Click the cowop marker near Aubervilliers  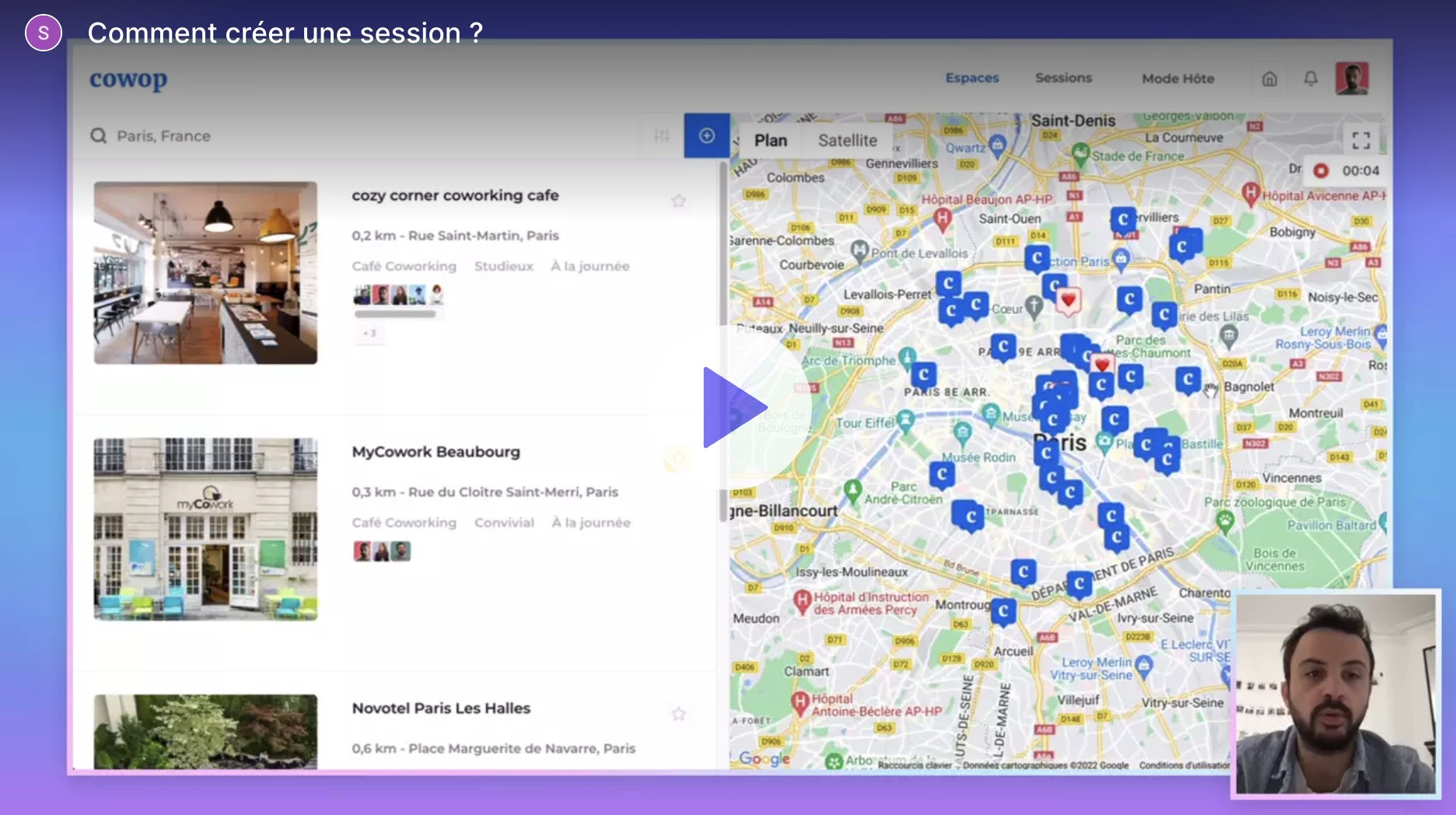(x=1123, y=220)
